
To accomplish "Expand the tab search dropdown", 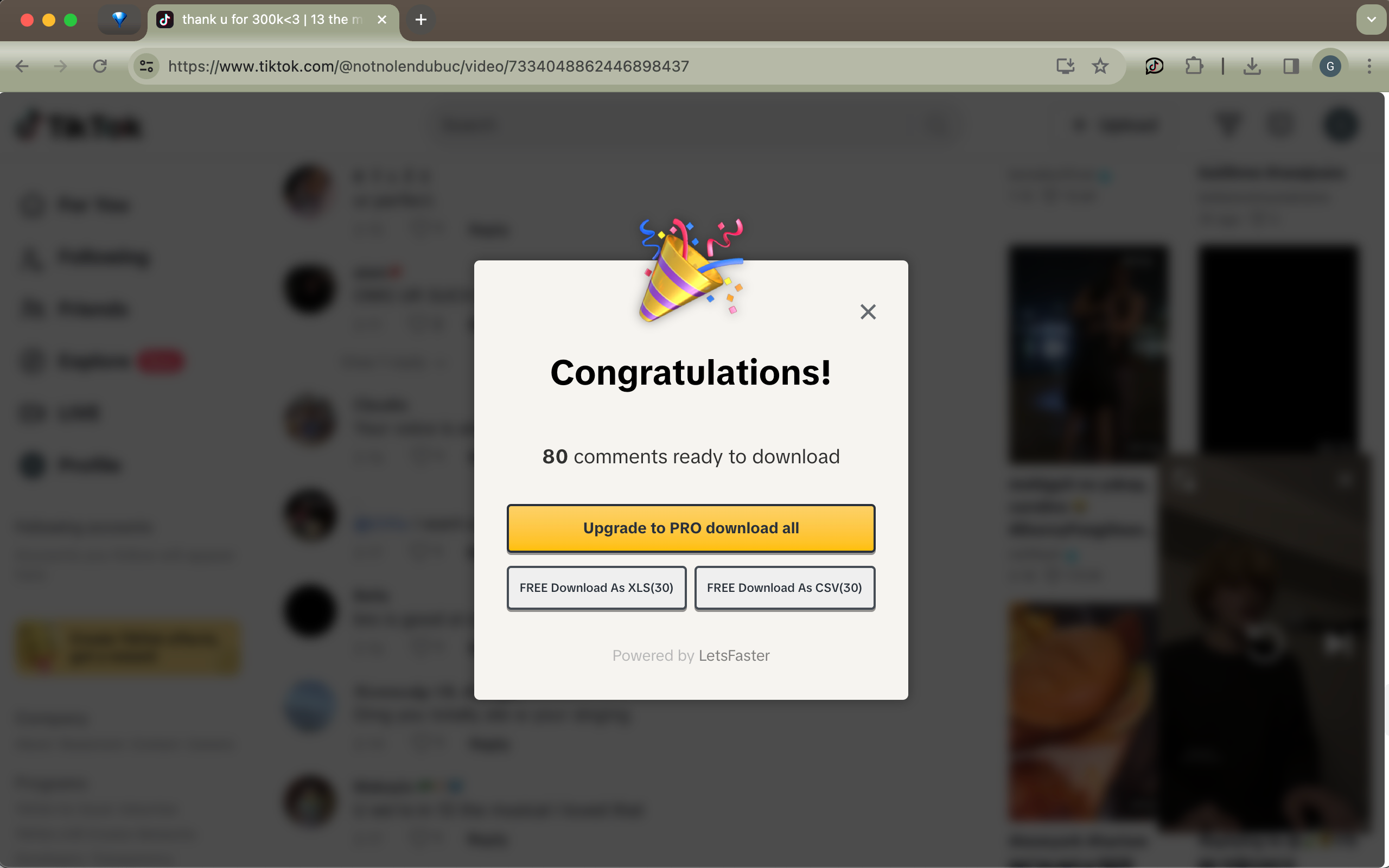I will point(1371,20).
